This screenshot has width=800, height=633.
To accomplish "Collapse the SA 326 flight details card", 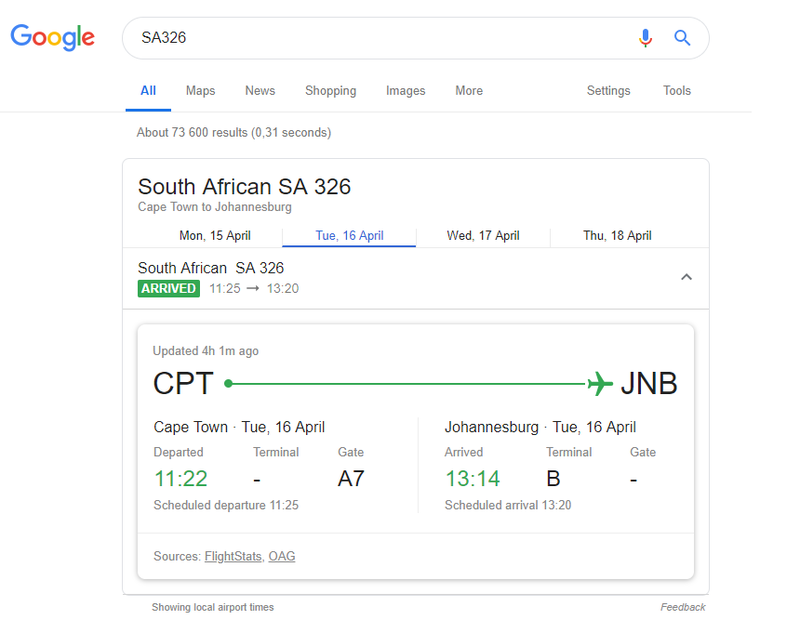I will (x=686, y=277).
